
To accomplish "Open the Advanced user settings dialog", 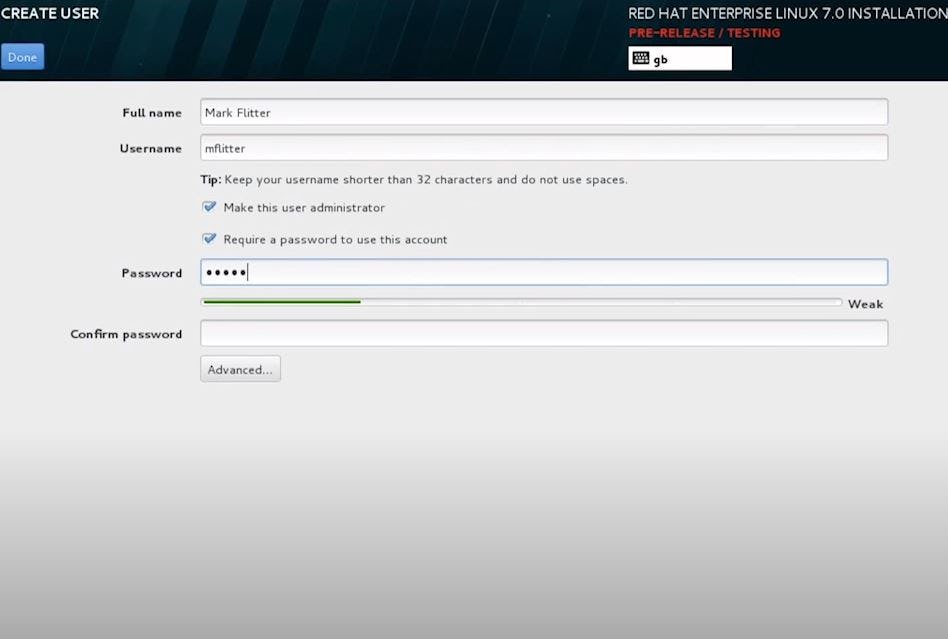I will pyautogui.click(x=239, y=368).
